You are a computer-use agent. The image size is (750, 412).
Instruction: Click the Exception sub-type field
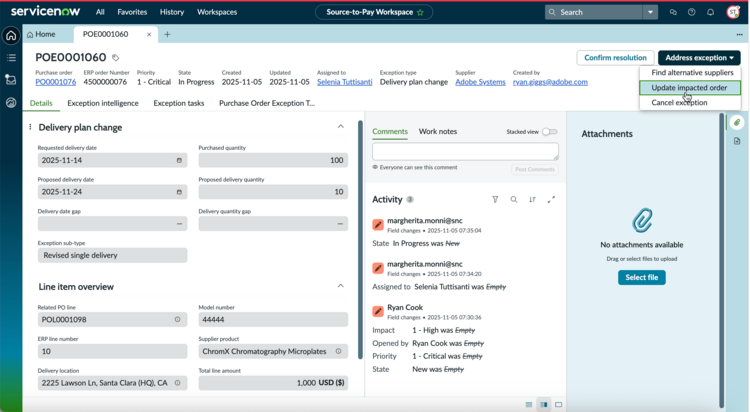tap(112, 256)
